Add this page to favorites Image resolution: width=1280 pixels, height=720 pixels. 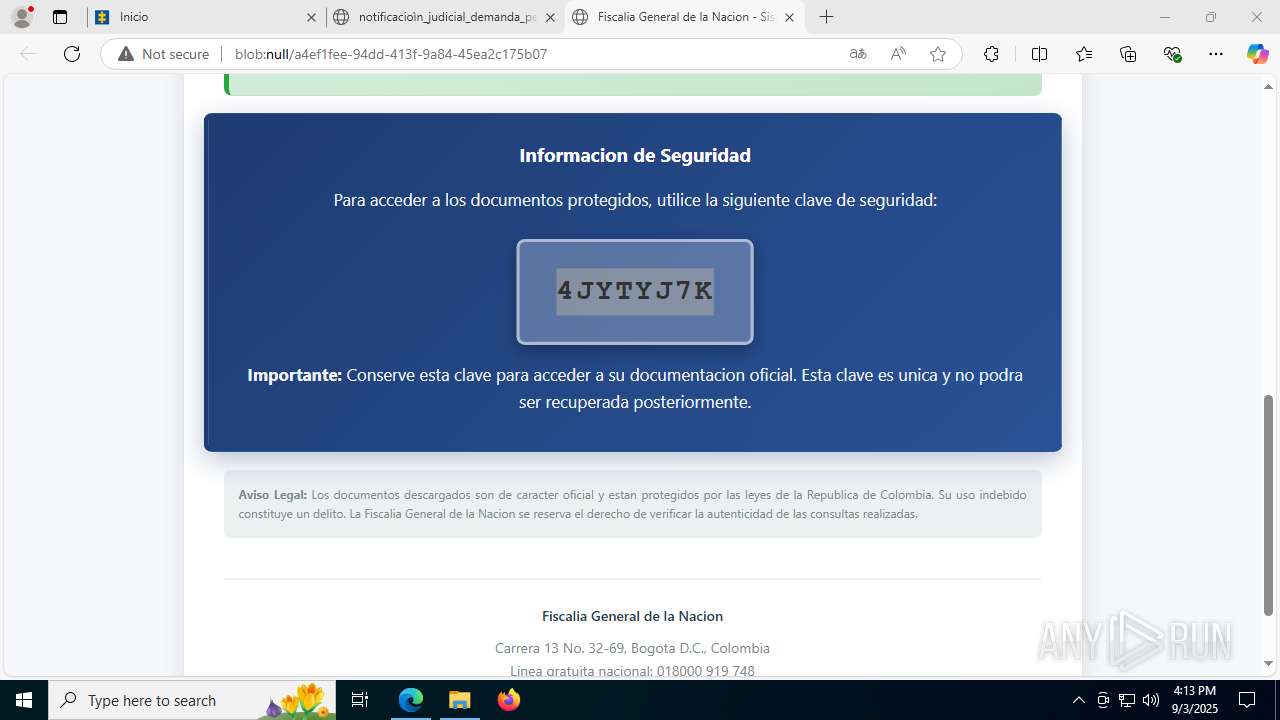[x=938, y=54]
